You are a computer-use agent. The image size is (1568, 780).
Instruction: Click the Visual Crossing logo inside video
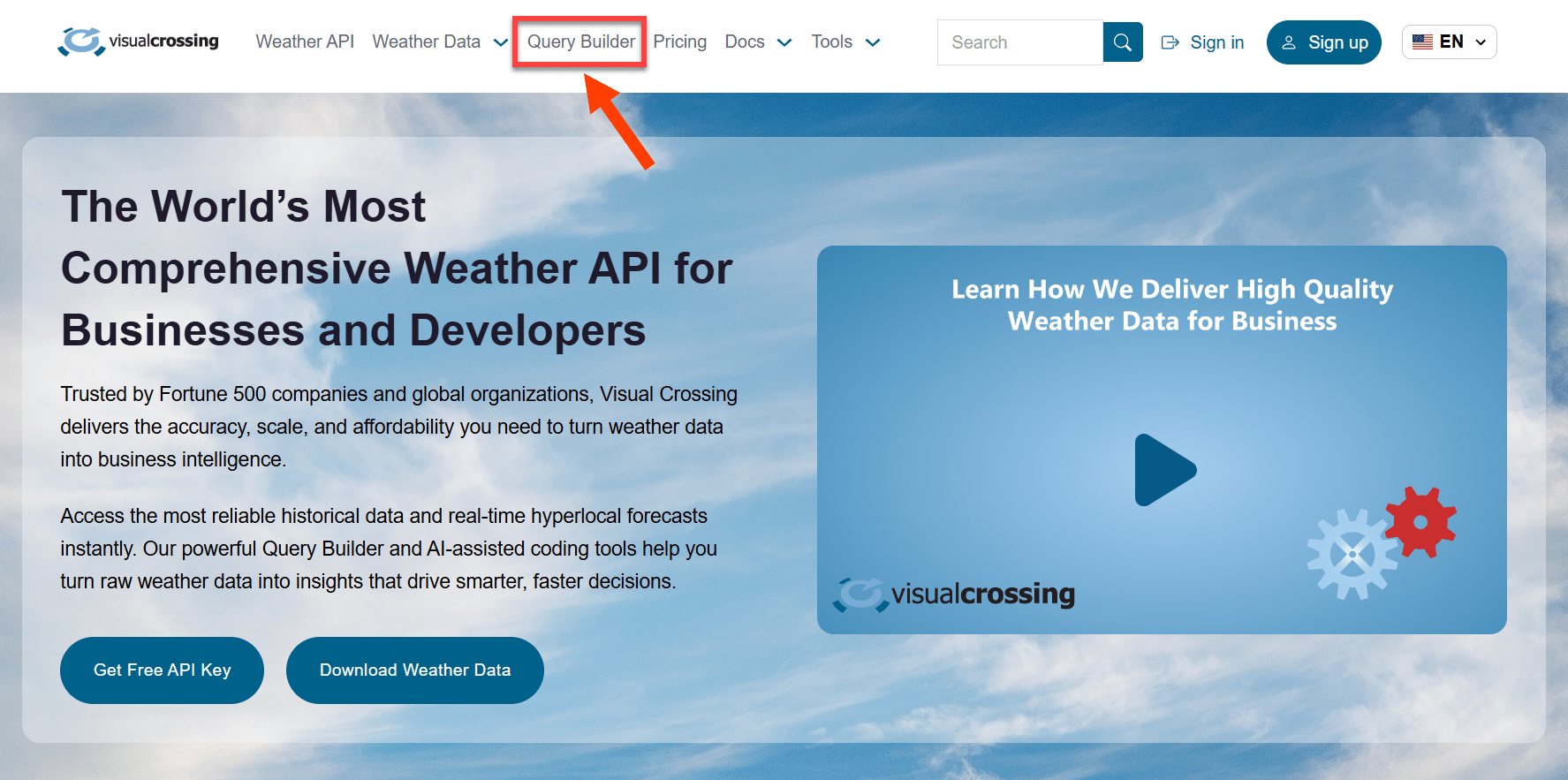[954, 594]
